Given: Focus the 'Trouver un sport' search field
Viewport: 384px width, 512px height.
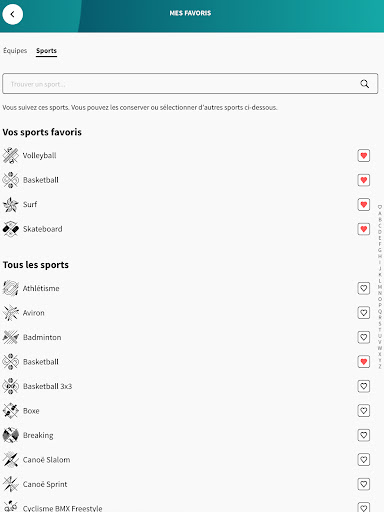Looking at the screenshot, I should [x=190, y=84].
